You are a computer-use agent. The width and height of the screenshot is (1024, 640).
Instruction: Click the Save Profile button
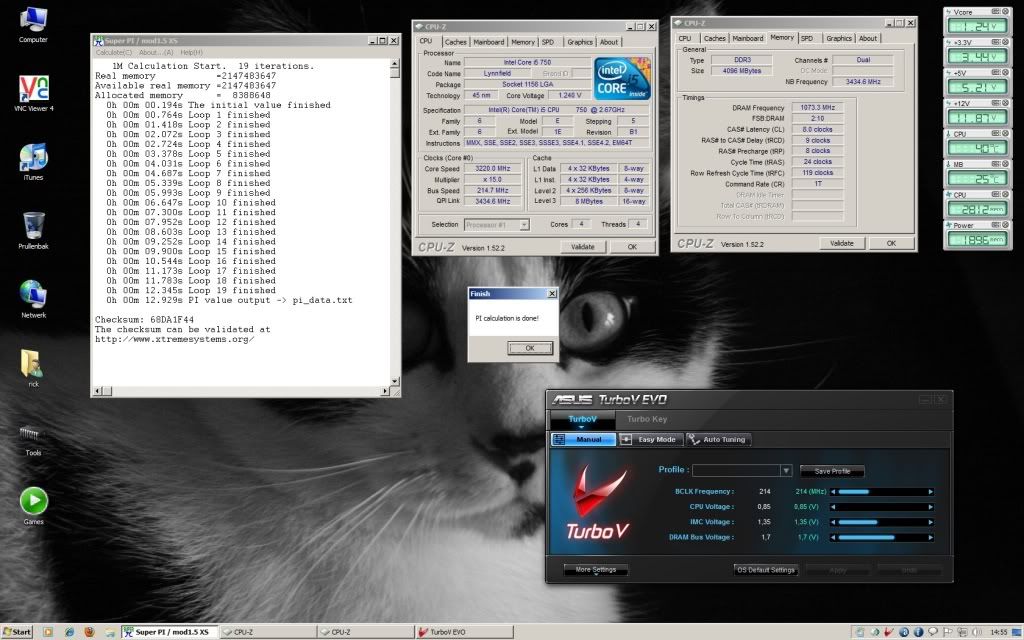tap(832, 471)
